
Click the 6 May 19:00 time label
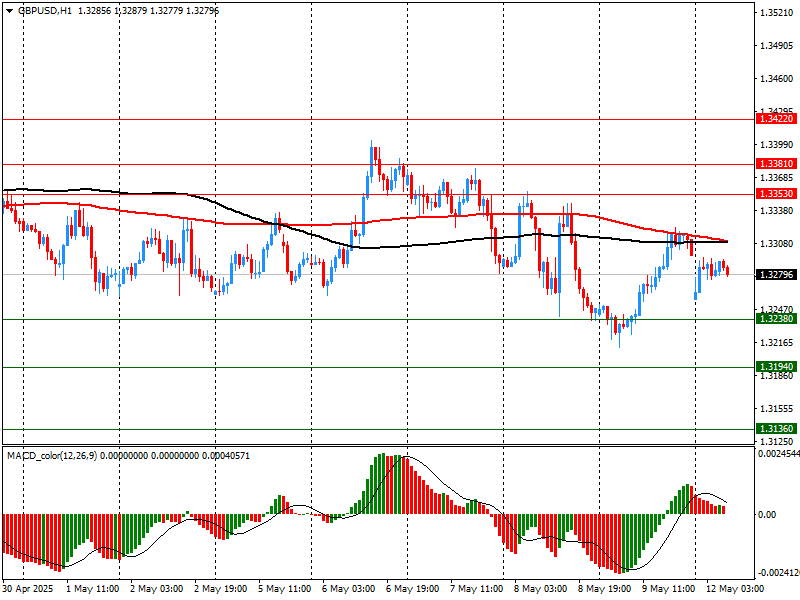tap(410, 589)
